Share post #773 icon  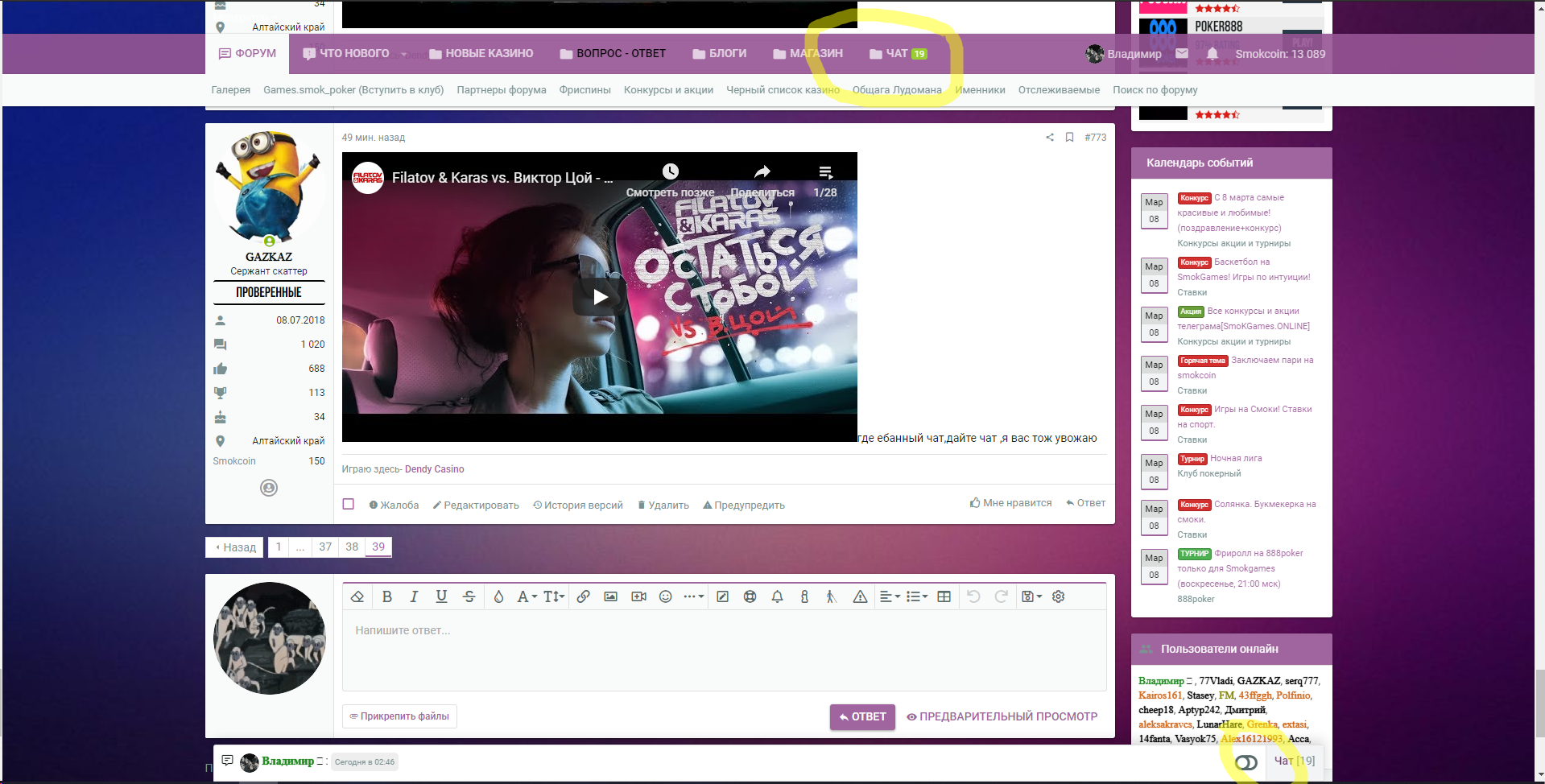point(1050,137)
